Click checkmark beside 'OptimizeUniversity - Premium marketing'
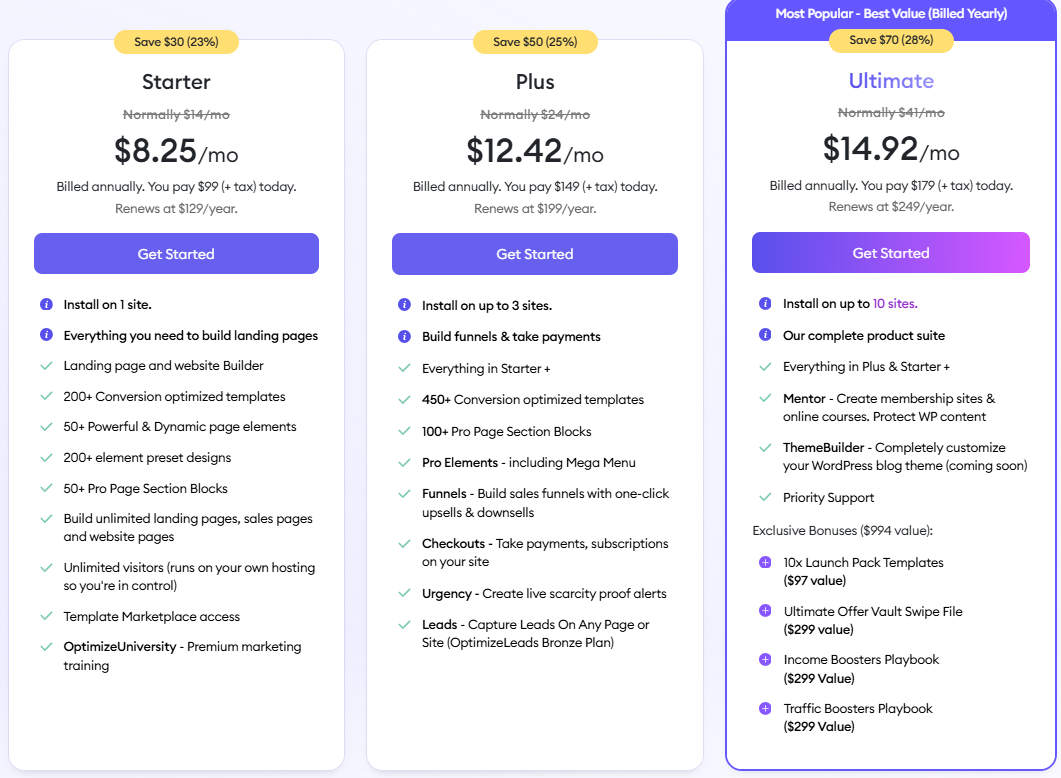Image resolution: width=1061 pixels, height=778 pixels. click(47, 647)
